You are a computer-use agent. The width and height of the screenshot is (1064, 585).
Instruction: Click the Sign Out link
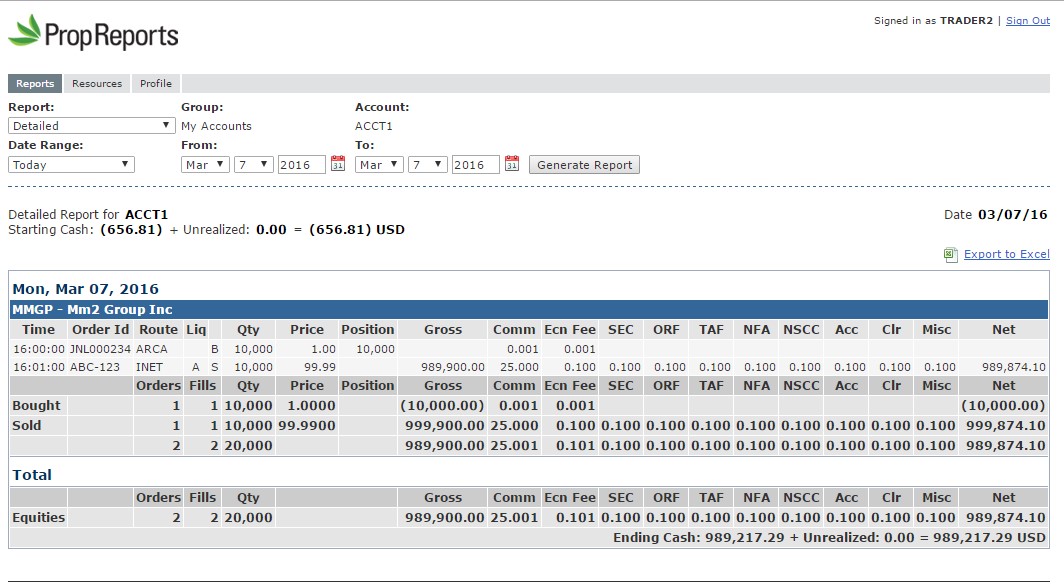click(x=1027, y=21)
